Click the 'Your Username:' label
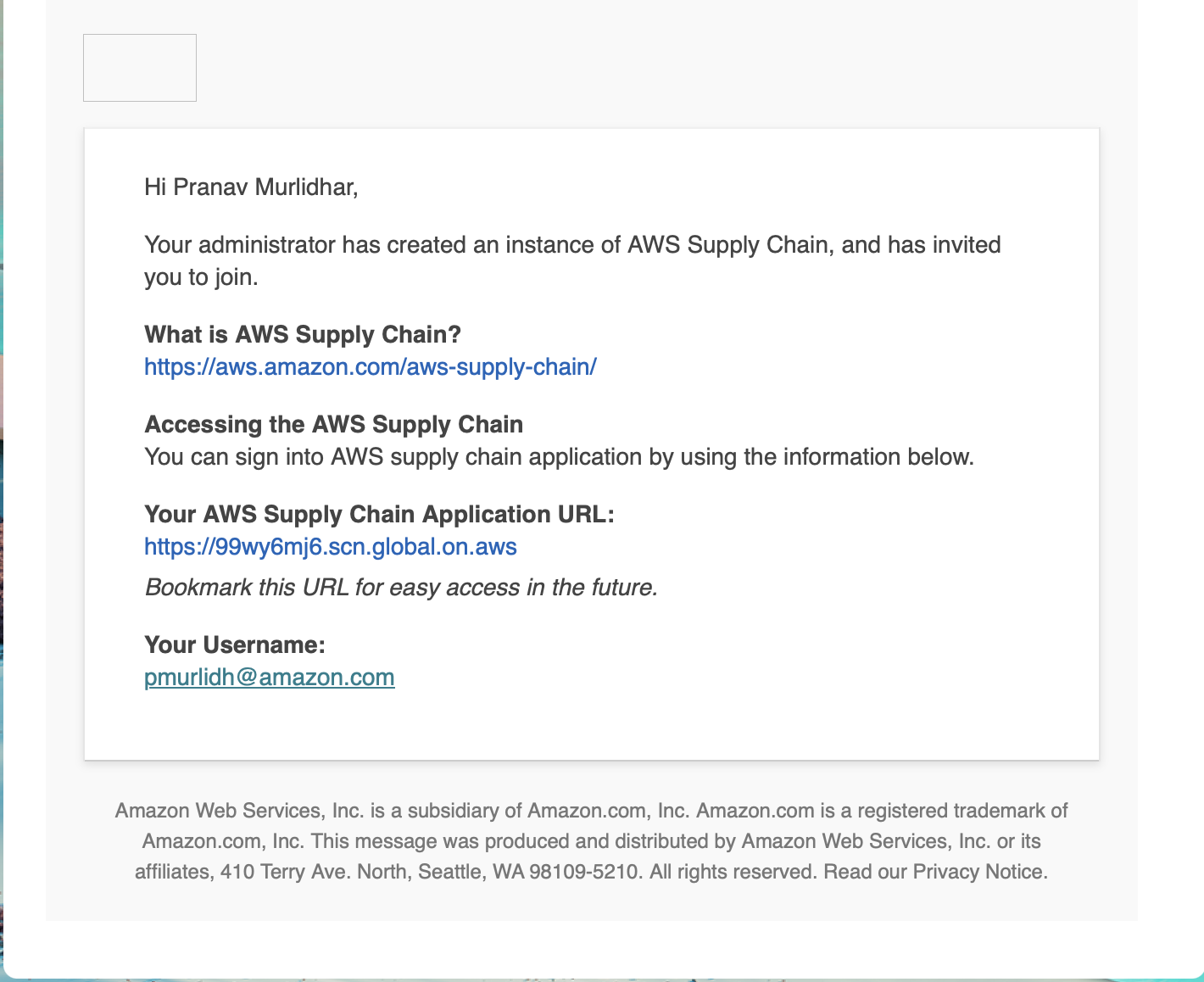Screen dimensions: 1204x982 point(235,645)
